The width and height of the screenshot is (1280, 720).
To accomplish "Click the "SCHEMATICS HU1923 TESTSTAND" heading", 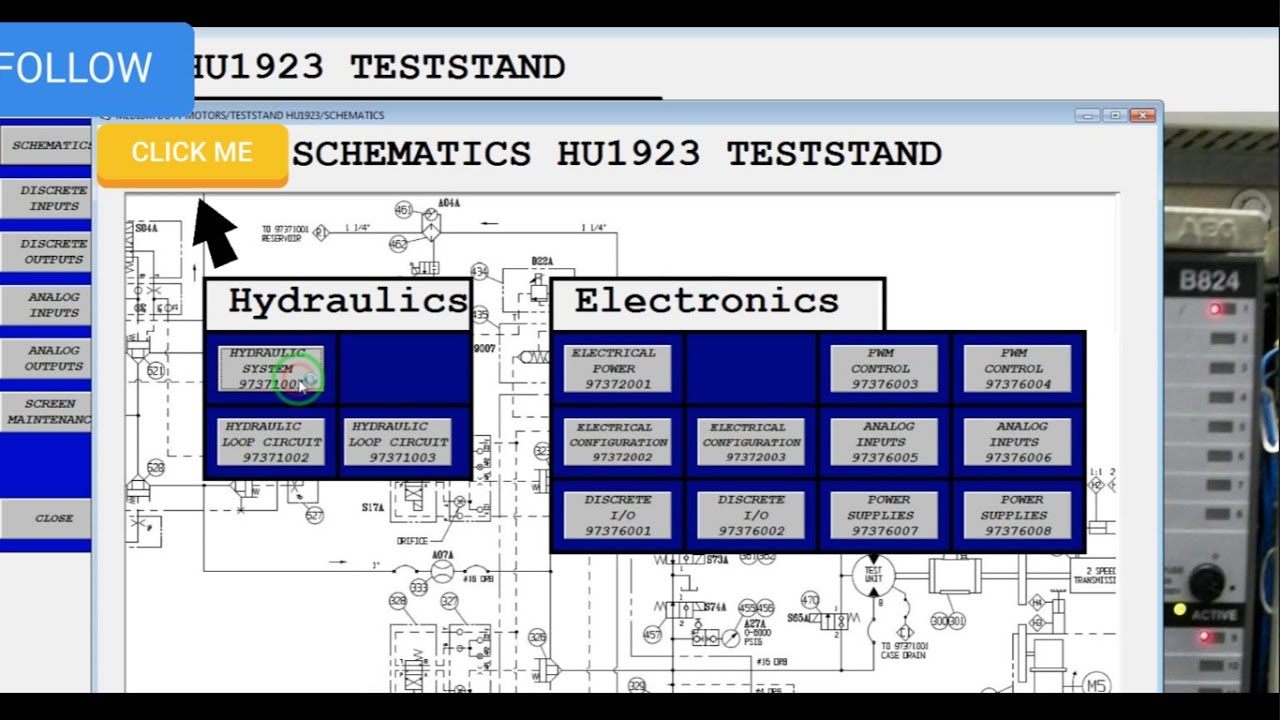I will point(617,154).
